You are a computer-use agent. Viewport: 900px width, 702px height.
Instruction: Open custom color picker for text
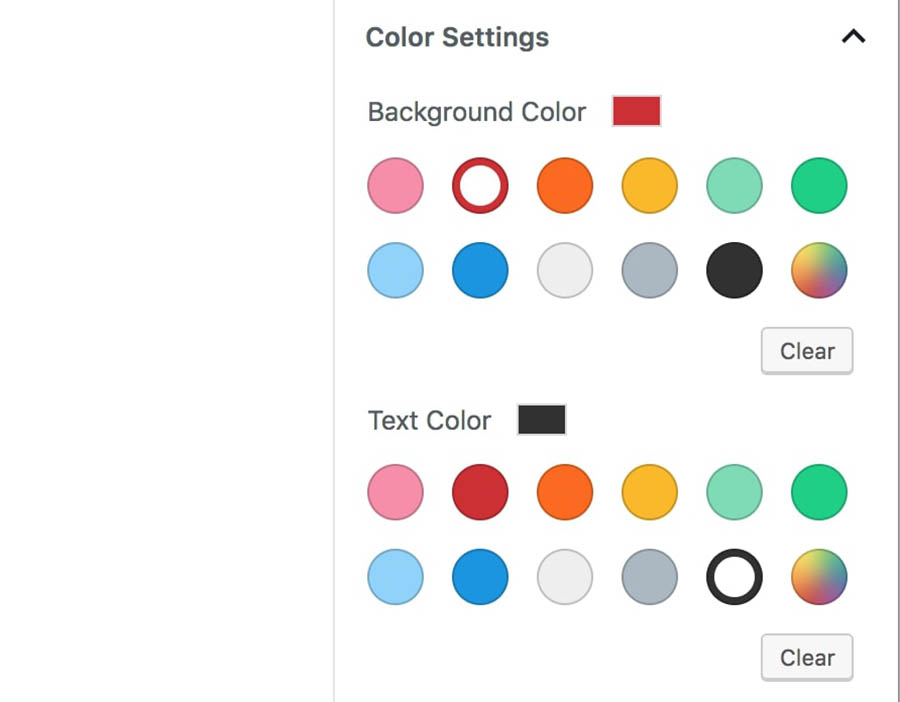click(819, 576)
